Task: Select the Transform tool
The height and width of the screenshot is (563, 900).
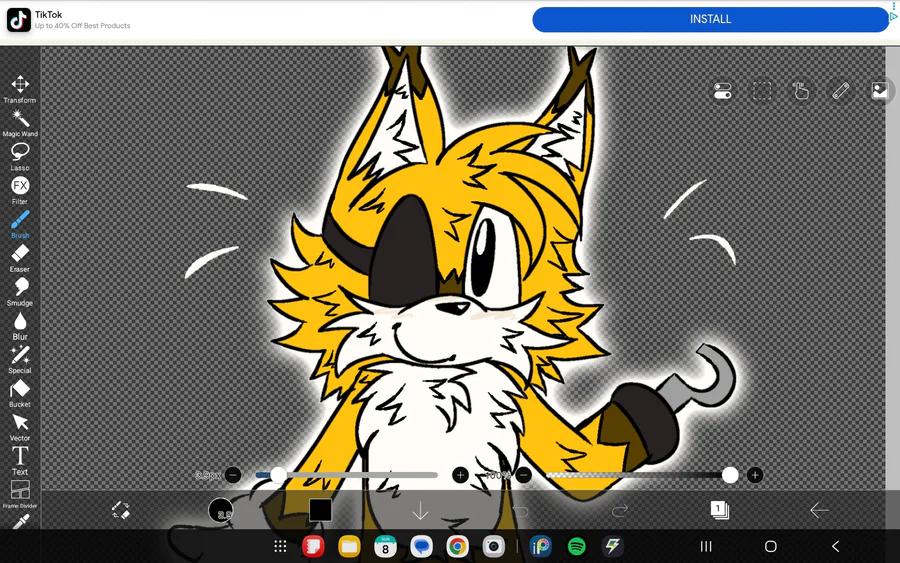Action: pos(20,88)
